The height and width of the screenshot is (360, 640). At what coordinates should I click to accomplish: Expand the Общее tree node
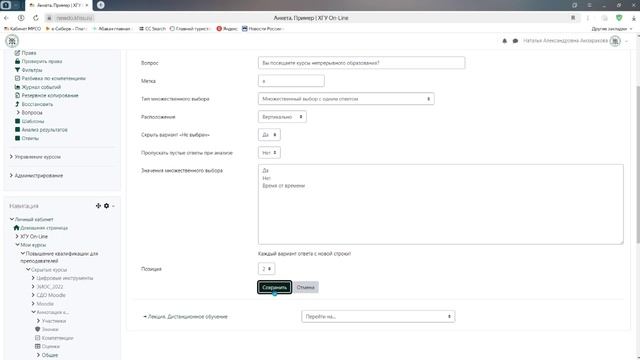pos(39,355)
